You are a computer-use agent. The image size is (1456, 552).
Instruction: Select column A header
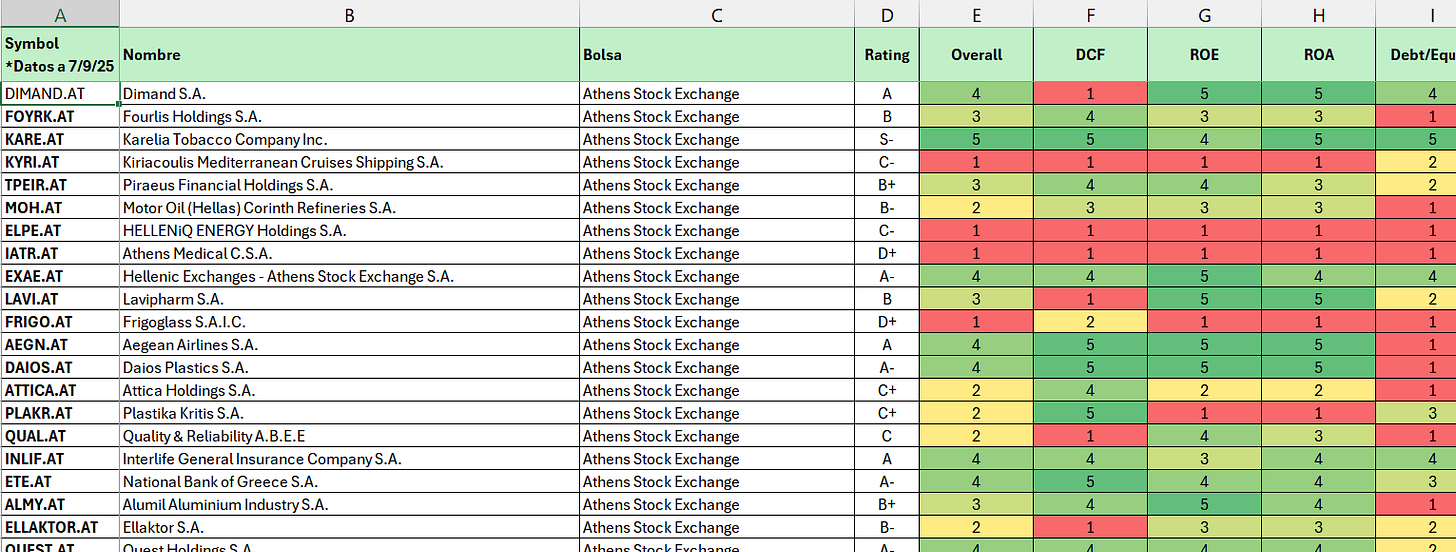click(x=60, y=14)
